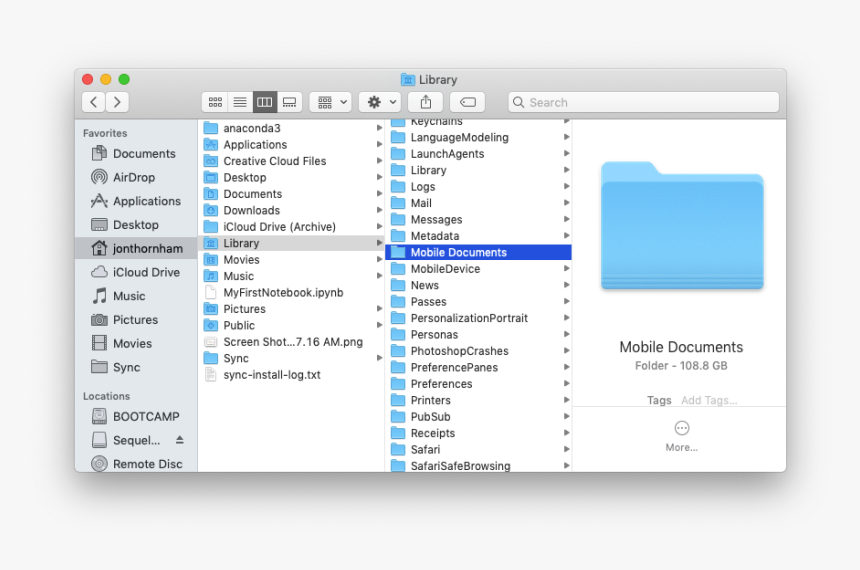Click the large Mobile Documents folder preview
The width and height of the screenshot is (860, 570).
click(x=682, y=225)
